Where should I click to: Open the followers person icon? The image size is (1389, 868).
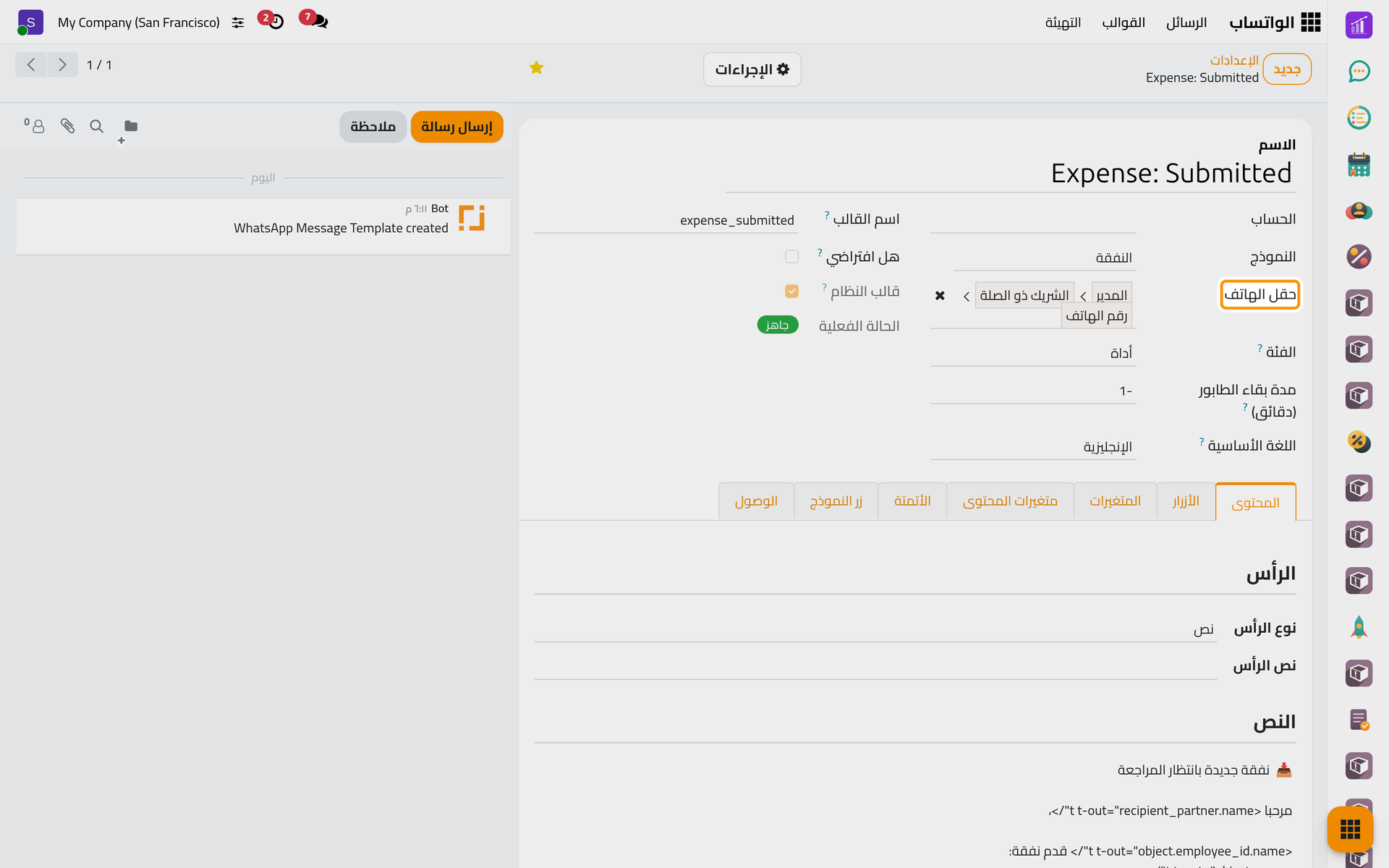point(35,126)
